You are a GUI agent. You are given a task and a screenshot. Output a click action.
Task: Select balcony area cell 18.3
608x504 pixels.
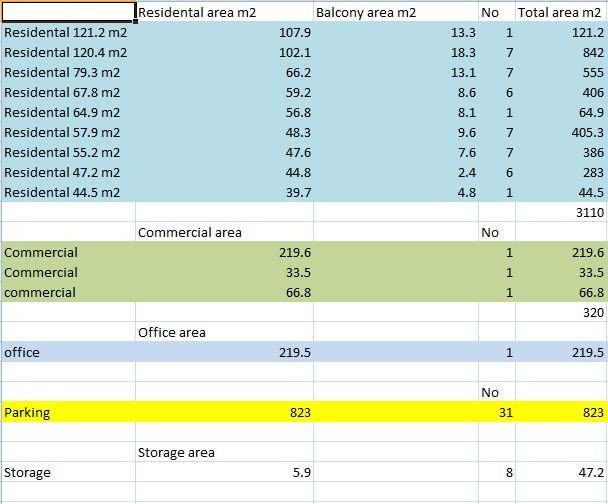(396, 52)
